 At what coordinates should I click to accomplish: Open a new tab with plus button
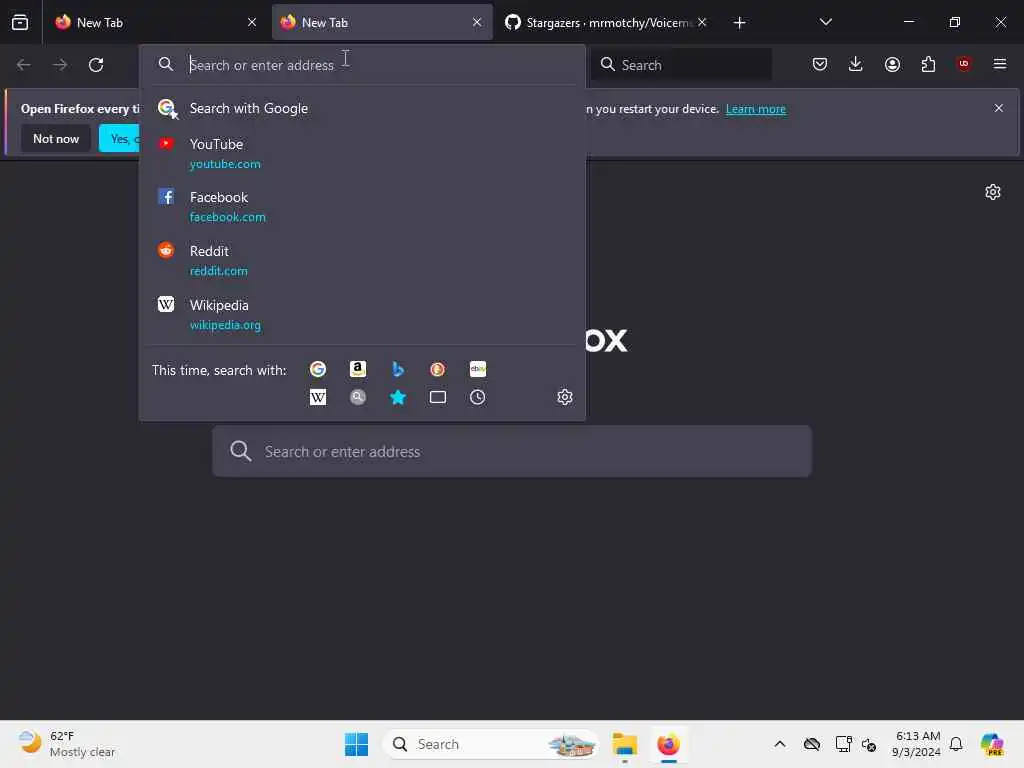coord(739,23)
